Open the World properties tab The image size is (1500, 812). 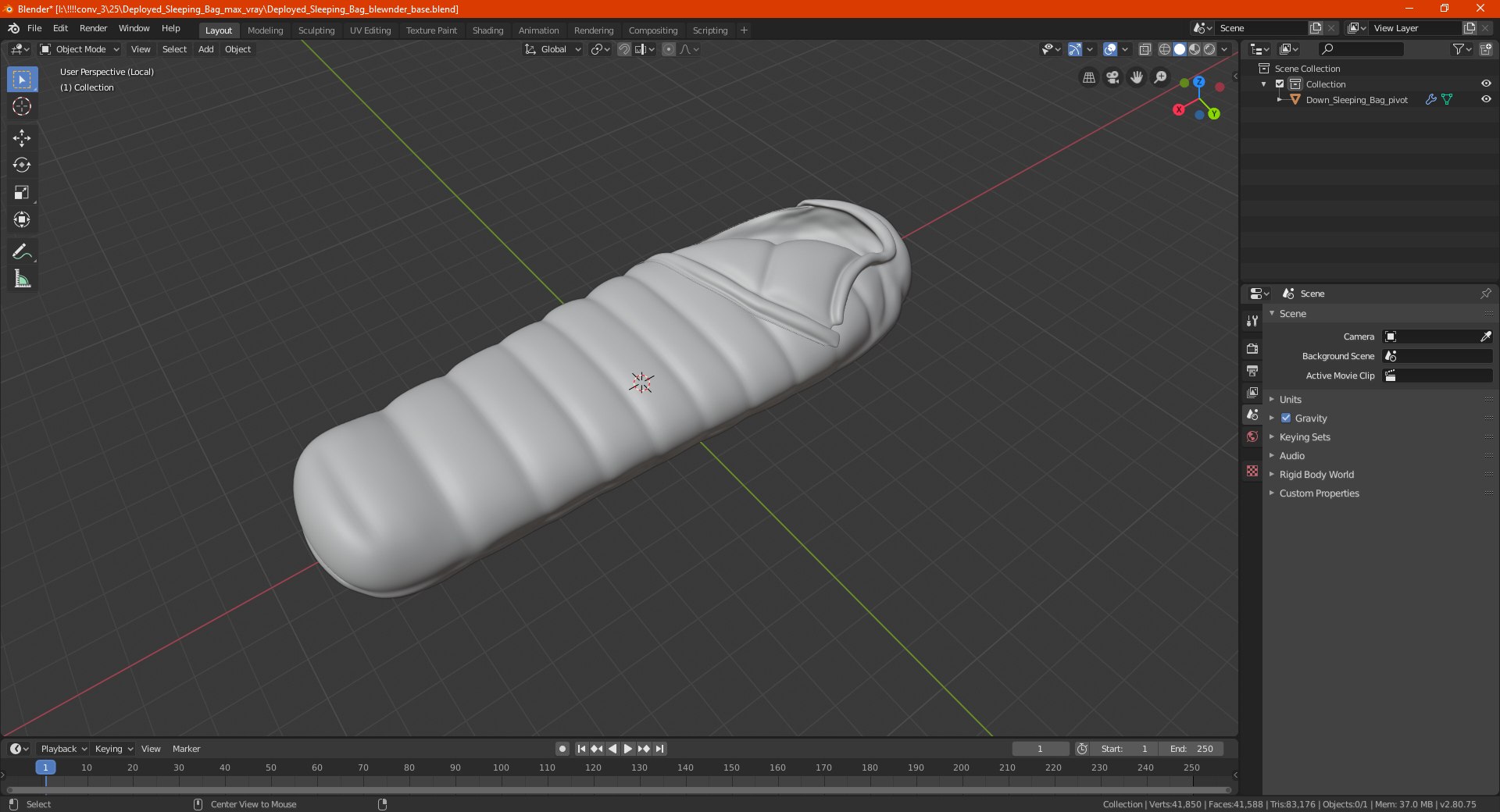1252,436
